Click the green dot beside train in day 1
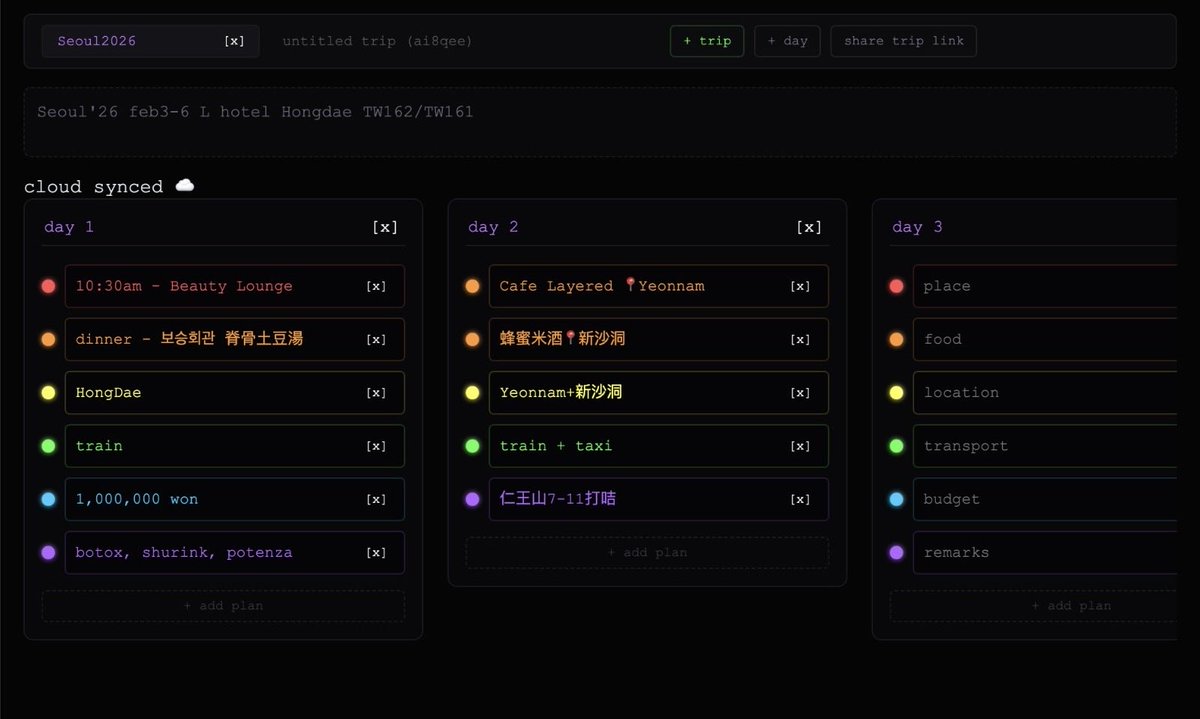The width and height of the screenshot is (1200, 719). click(x=48, y=446)
